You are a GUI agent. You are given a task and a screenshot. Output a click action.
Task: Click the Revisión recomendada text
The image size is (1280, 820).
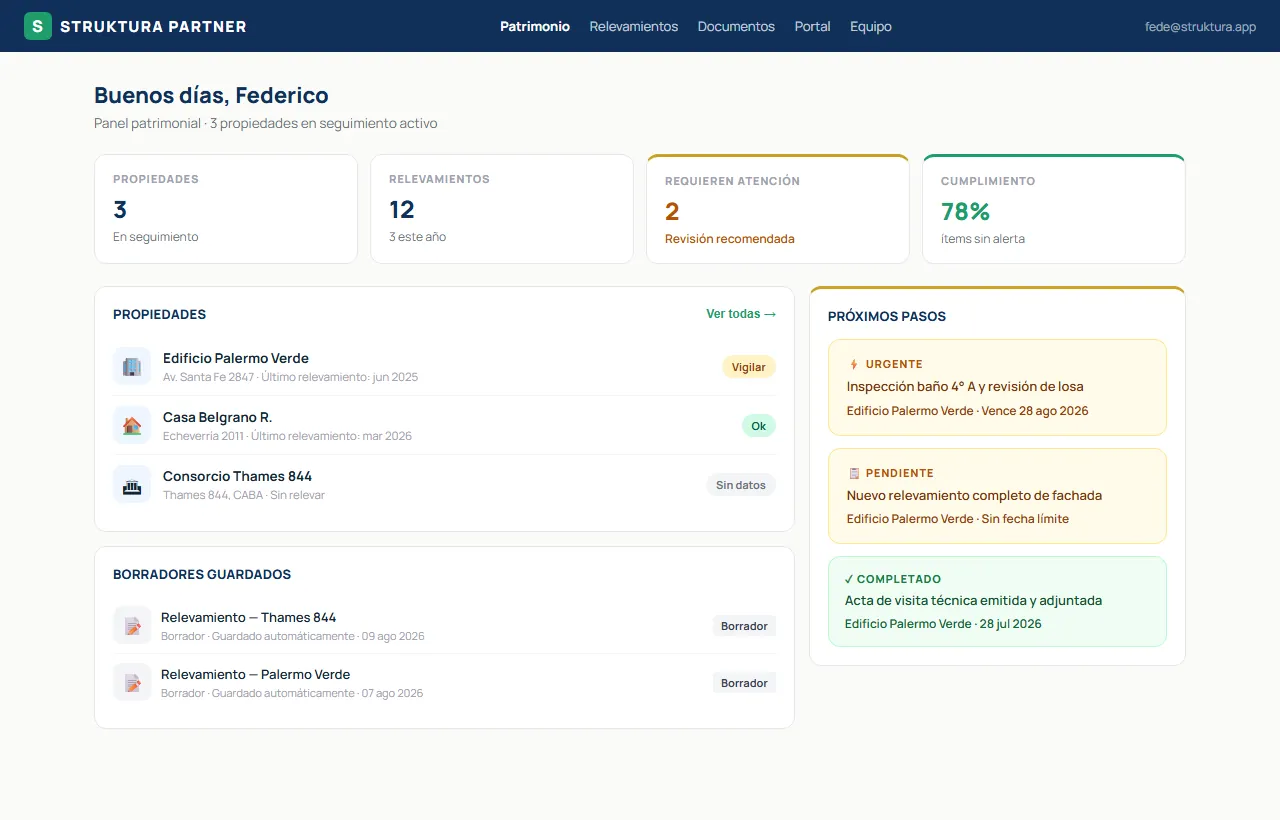pyautogui.click(x=730, y=239)
